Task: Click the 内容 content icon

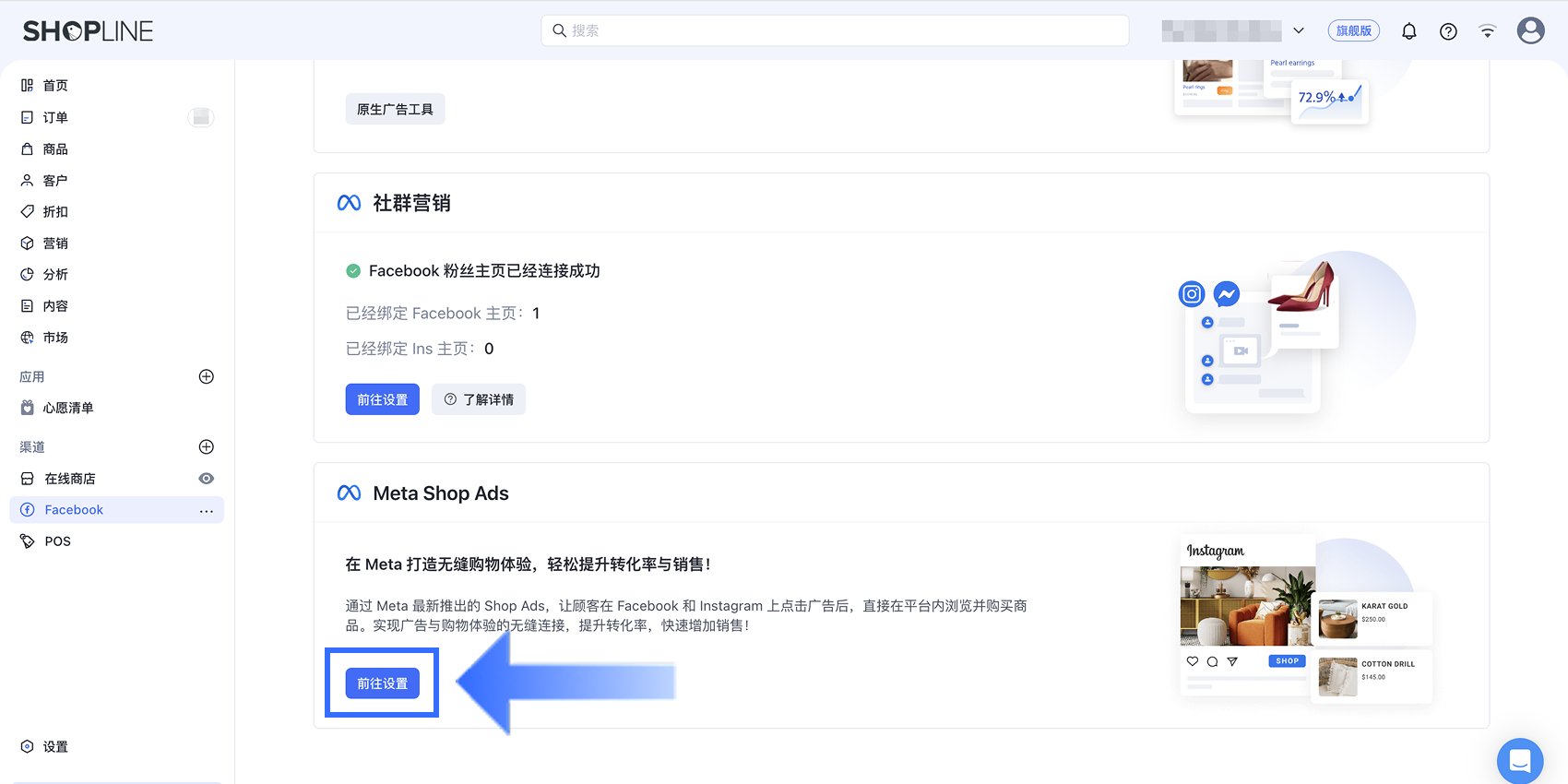Action: 28,305
